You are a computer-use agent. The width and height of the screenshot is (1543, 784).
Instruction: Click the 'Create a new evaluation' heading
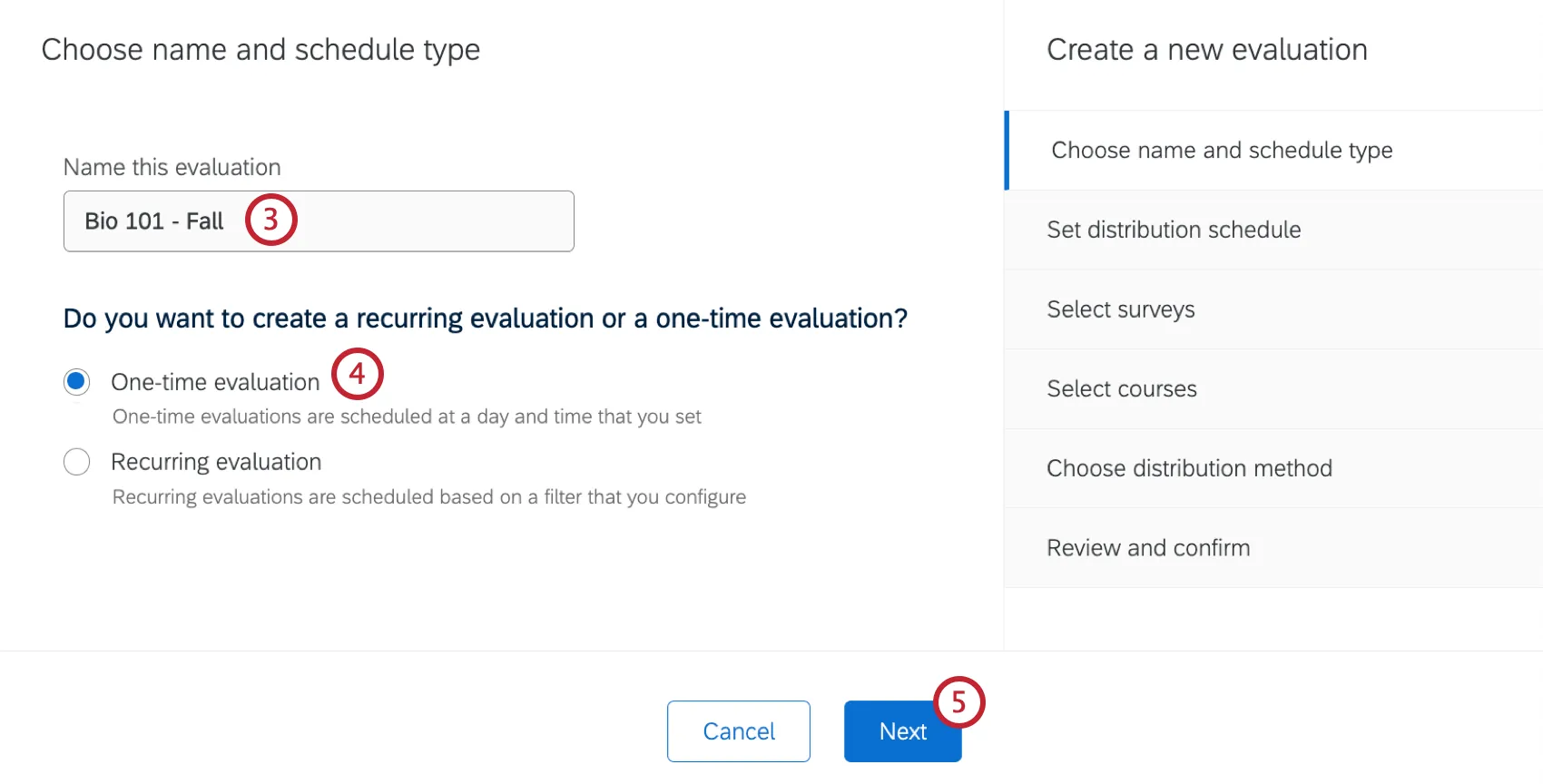[1207, 50]
